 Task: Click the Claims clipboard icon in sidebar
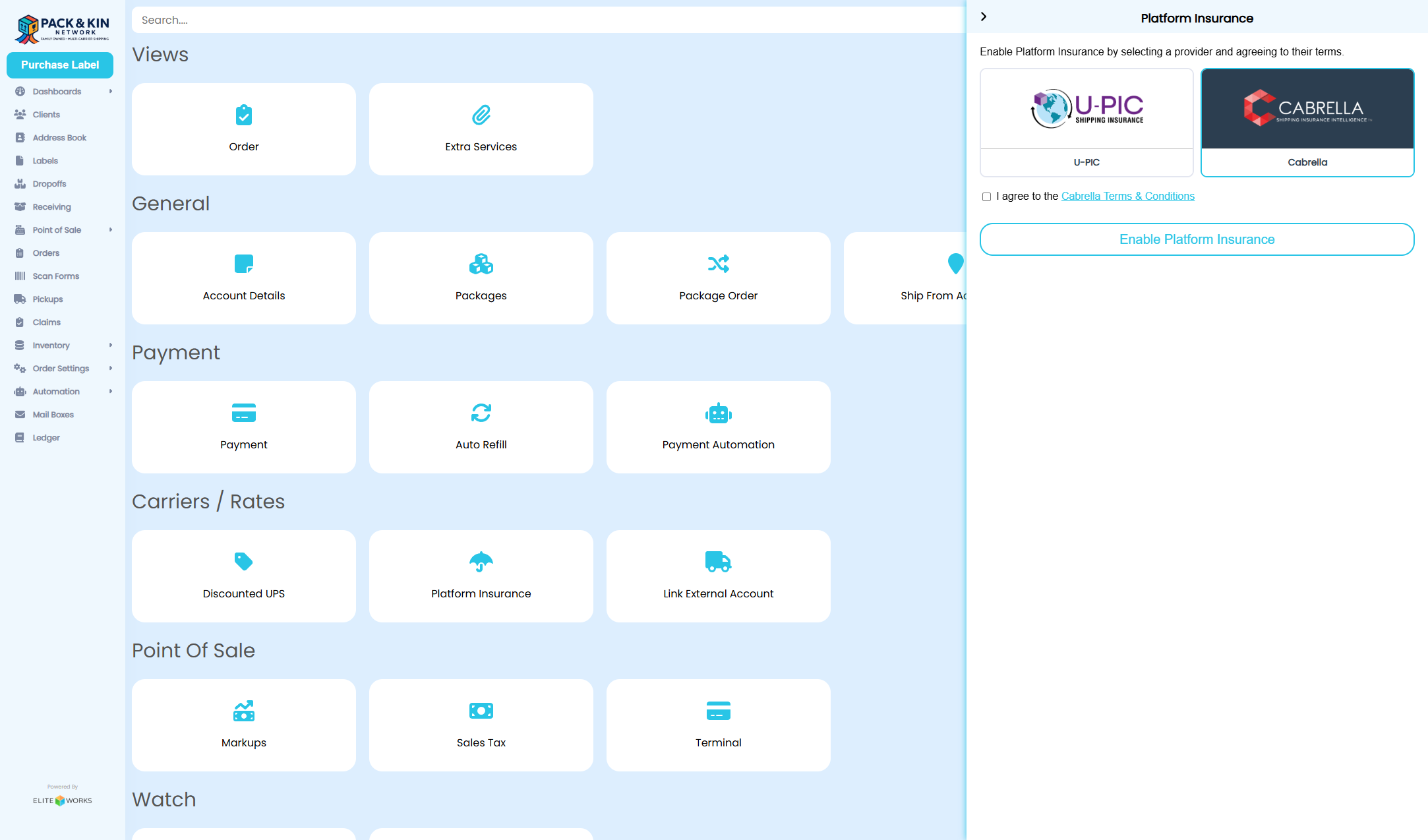click(x=20, y=322)
